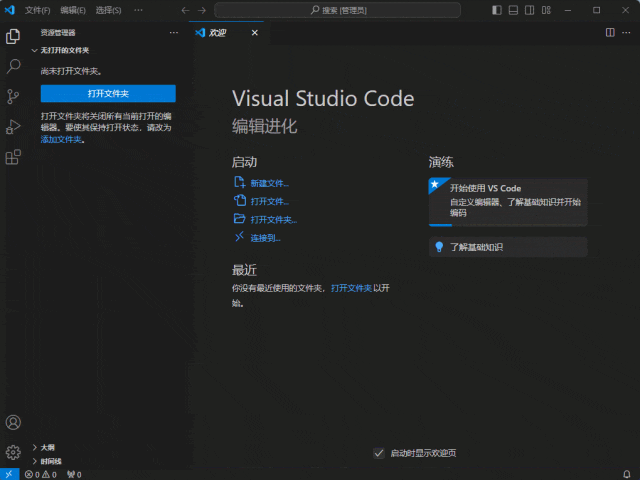The image size is (640, 480).
Task: Open the 了解基础知识 walkthrough
Action: [x=508, y=247]
